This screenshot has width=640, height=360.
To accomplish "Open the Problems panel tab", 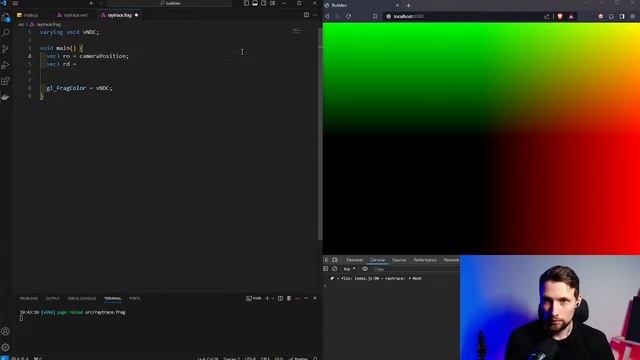I will (x=29, y=298).
